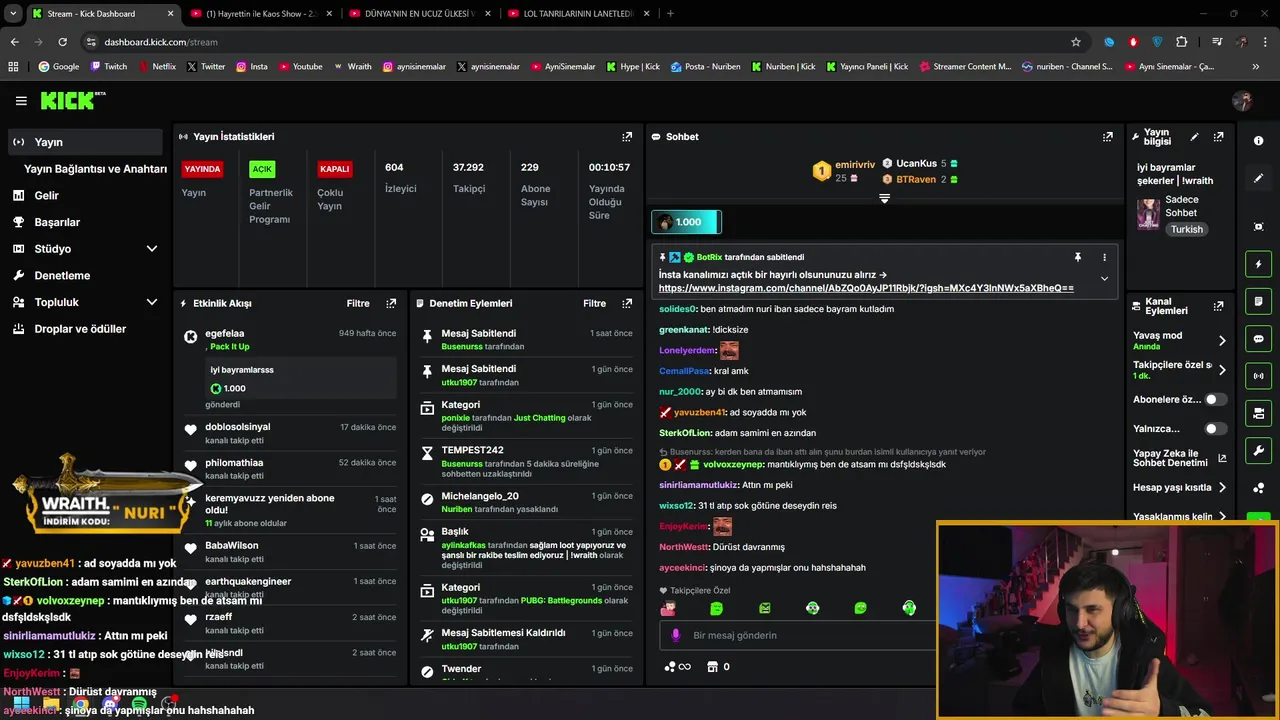Screen dimensions: 1280x720
Task: Click the browser extensions puzzle icon
Action: pos(1181,42)
